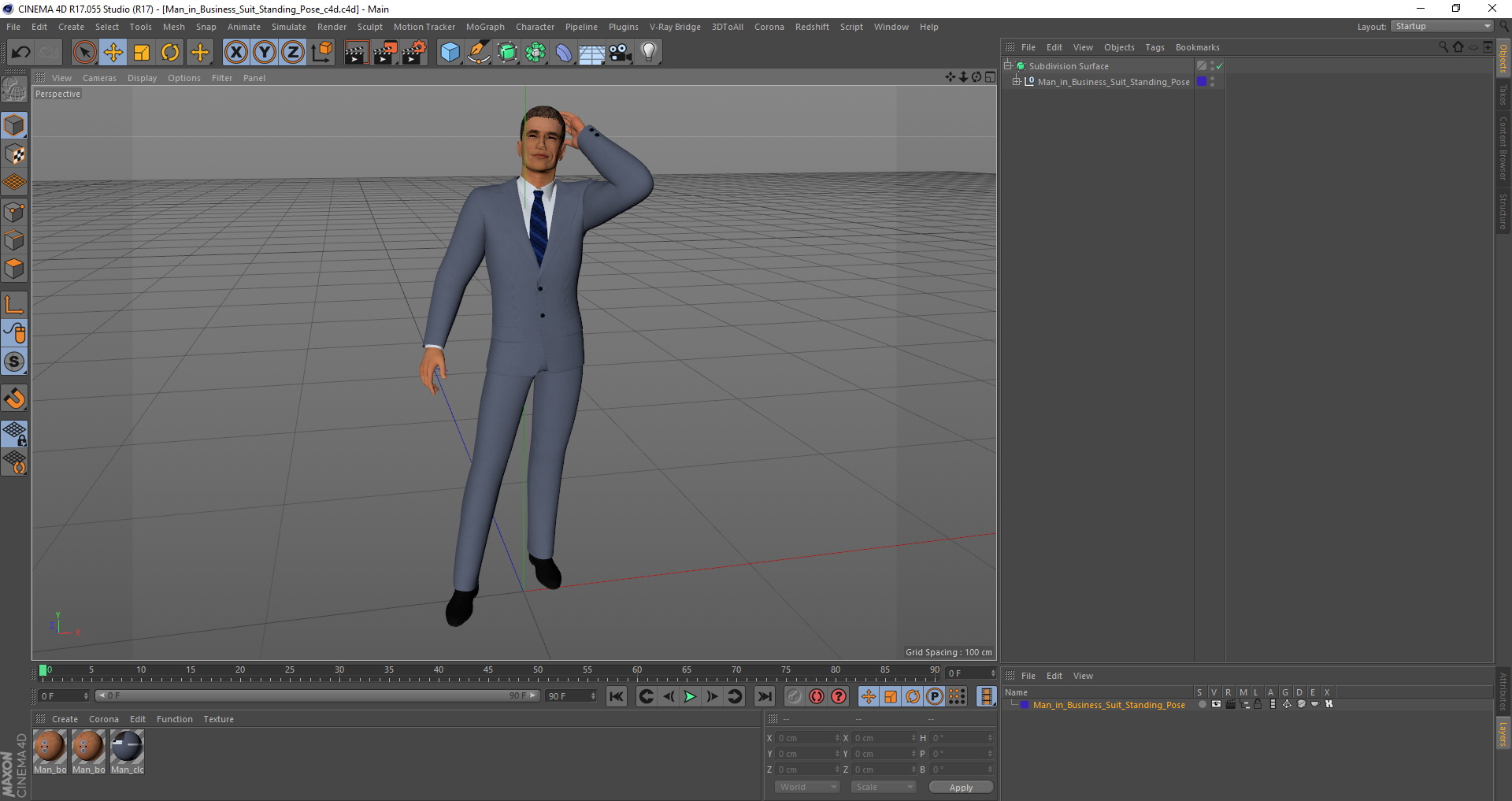Switch to Polygons mode
The height and width of the screenshot is (801, 1512).
point(14,269)
